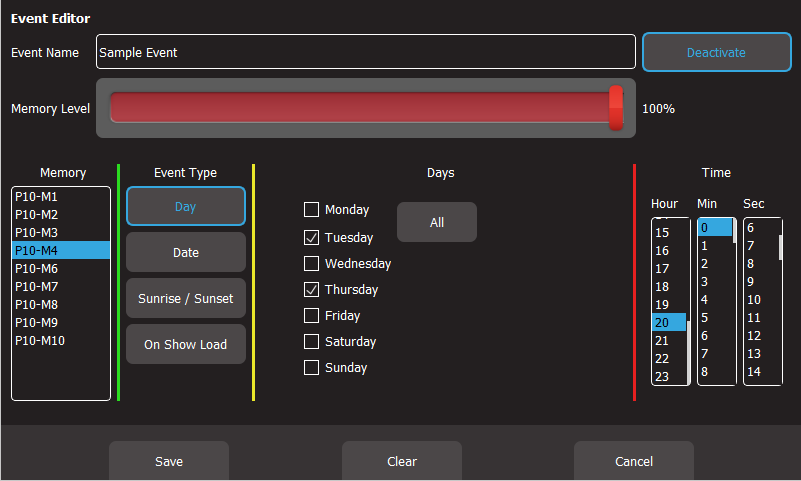Check the Sunday checkbox
Screen dimensions: 801x481
(x=312, y=368)
